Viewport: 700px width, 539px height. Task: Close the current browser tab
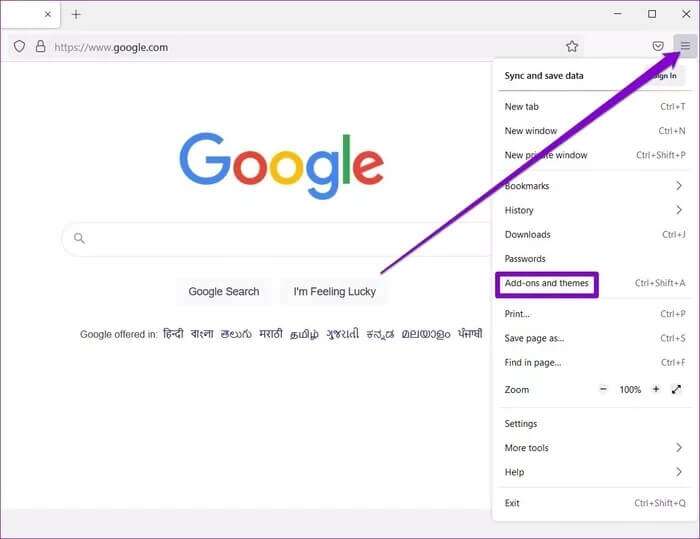tap(48, 14)
